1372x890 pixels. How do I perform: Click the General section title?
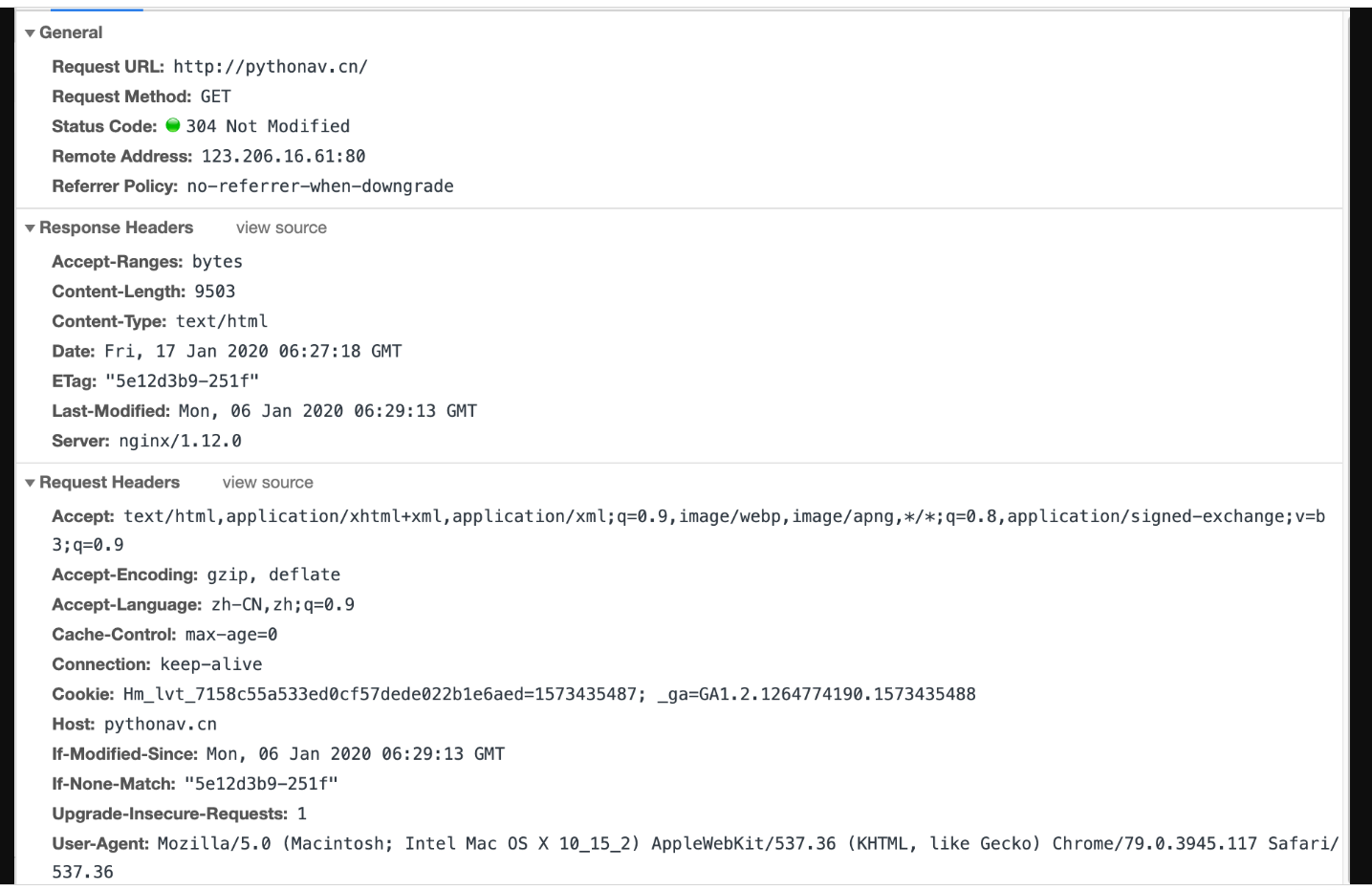click(x=71, y=33)
